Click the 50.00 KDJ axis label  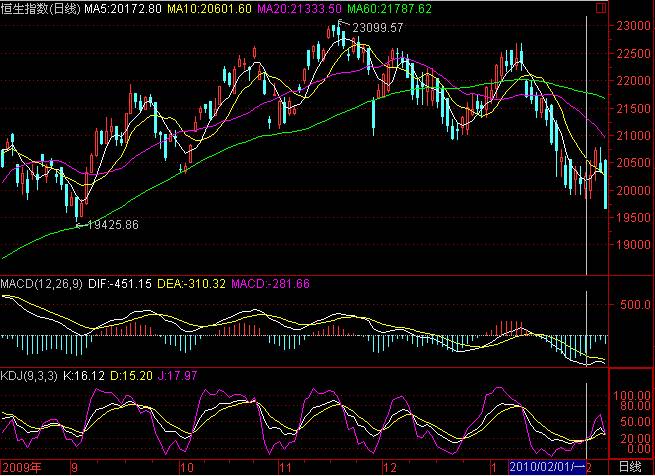(x=635, y=421)
